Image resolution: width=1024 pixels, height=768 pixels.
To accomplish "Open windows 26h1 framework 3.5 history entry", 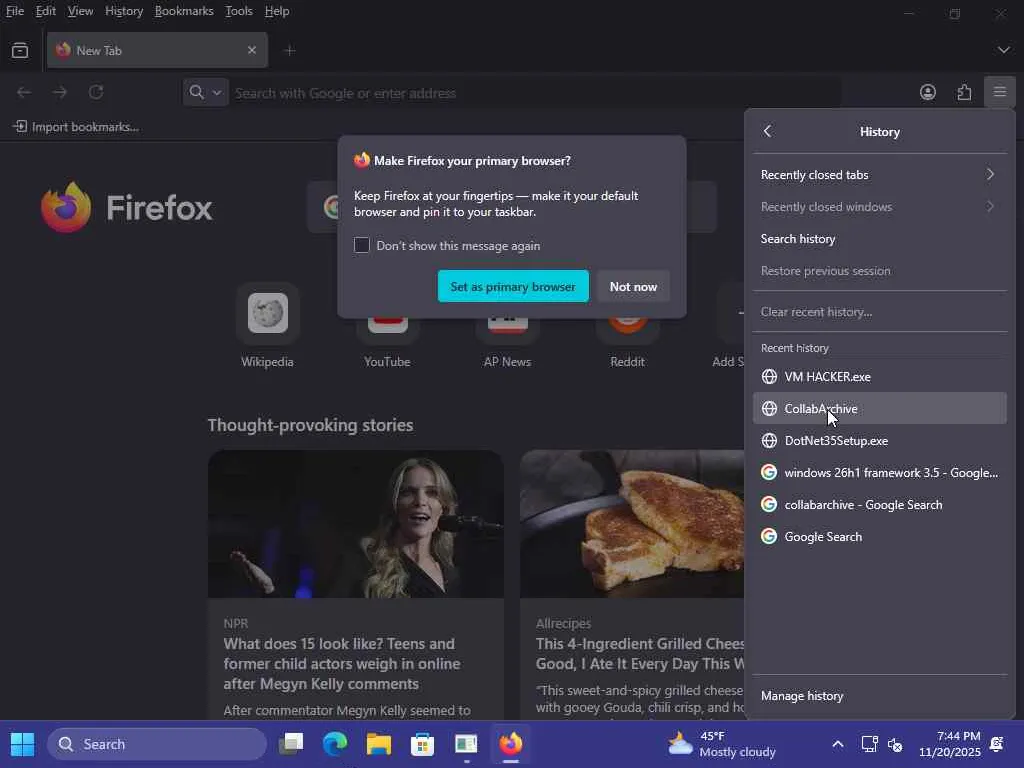I will (x=879, y=472).
